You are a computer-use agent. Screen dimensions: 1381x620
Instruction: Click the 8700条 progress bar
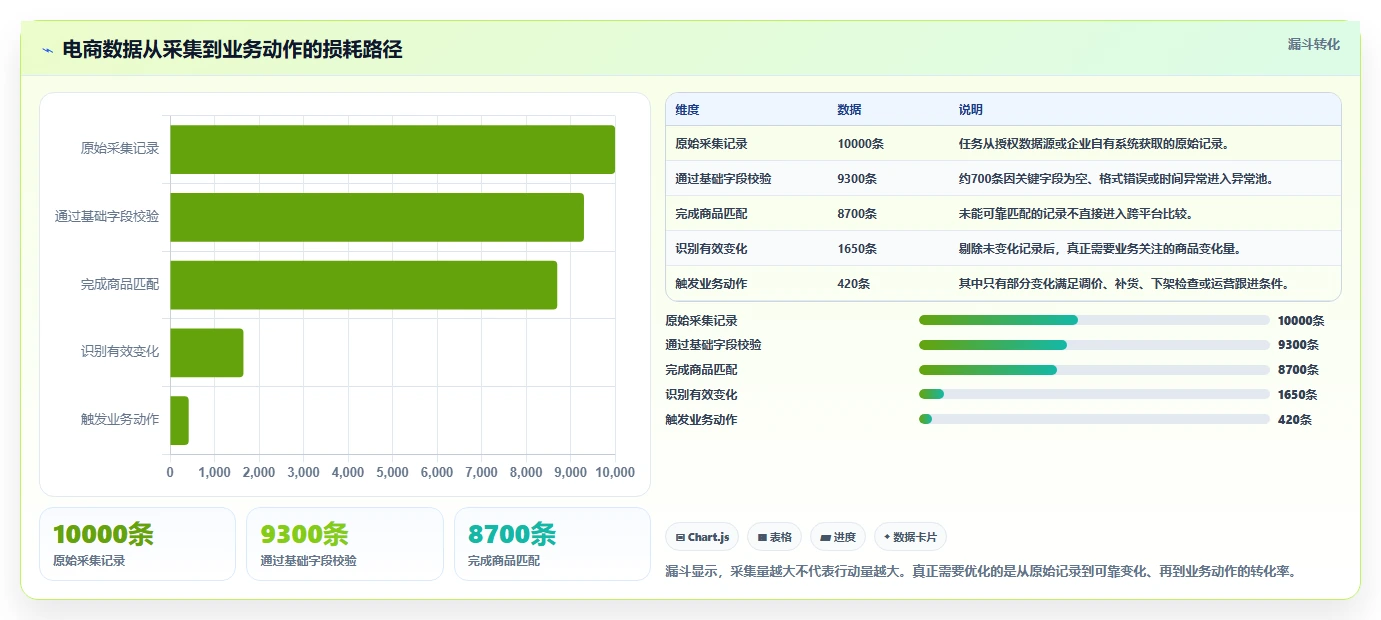pos(1094,370)
